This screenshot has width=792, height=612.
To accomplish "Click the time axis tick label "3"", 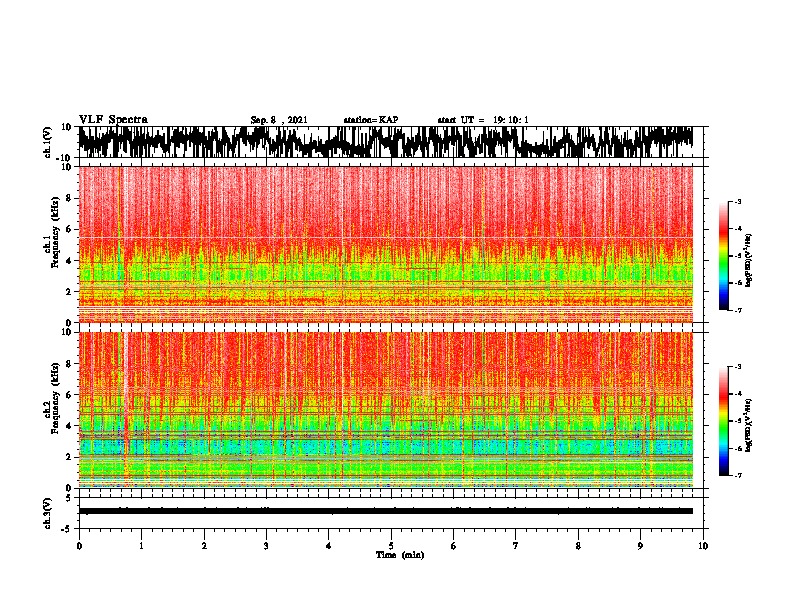I will tap(266, 546).
